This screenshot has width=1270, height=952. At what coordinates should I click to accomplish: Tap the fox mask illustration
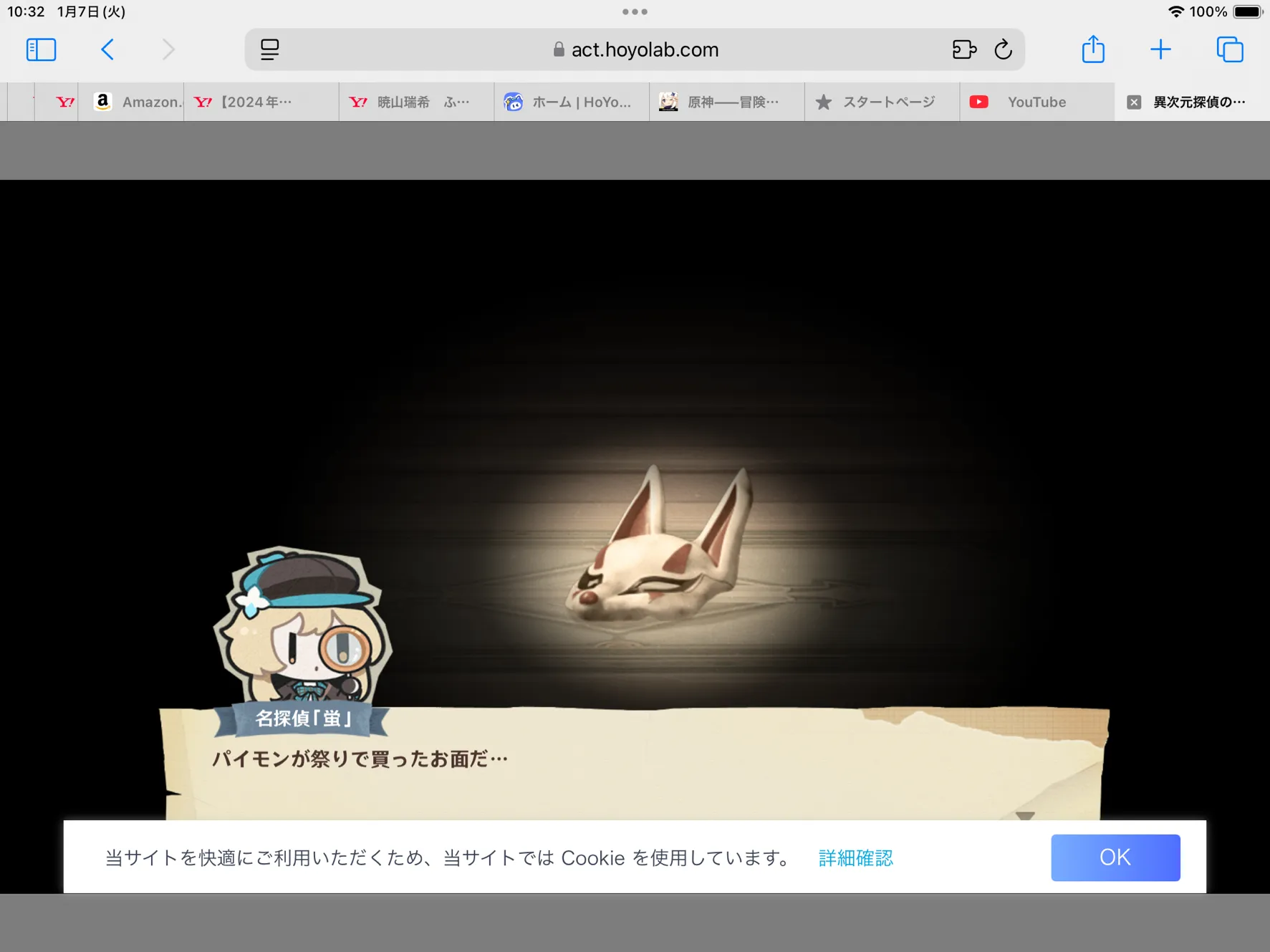(658, 544)
